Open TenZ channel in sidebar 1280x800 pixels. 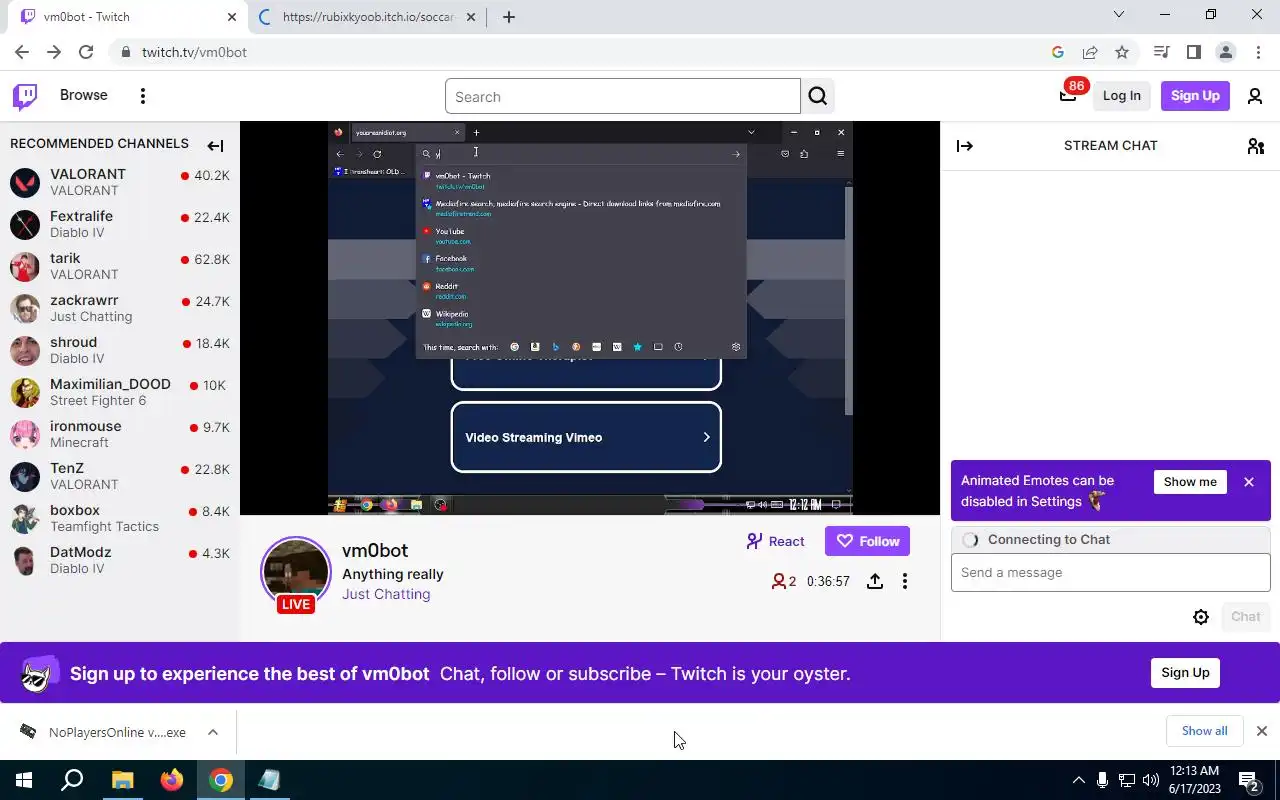120,476
